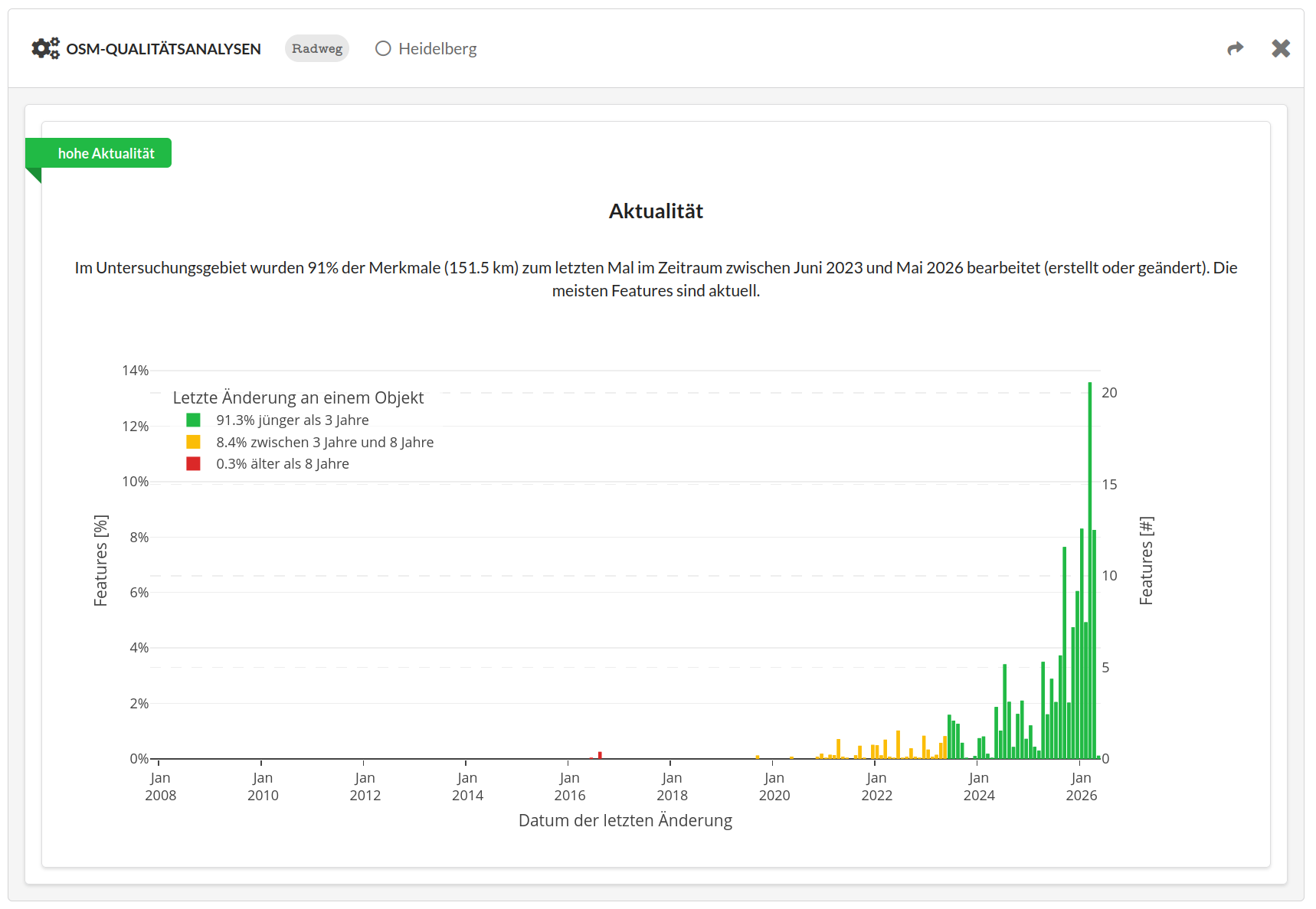The height and width of the screenshot is (909, 1316).
Task: Close the quality analysis panel
Action: [1281, 48]
